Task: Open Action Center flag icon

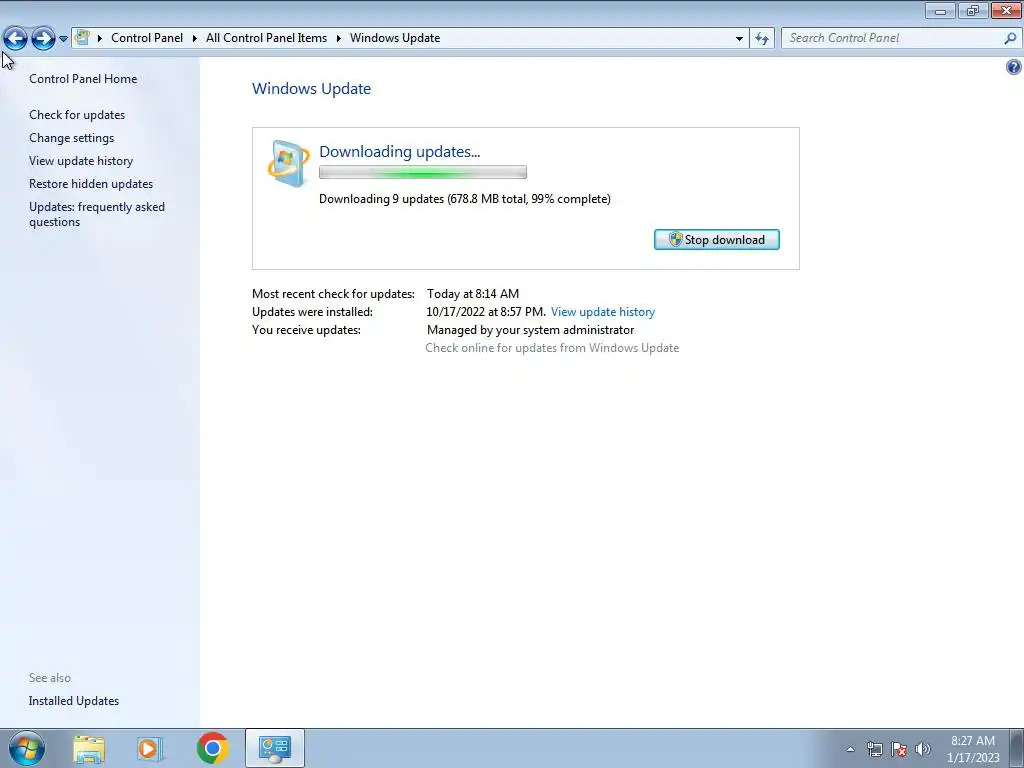Action: pos(899,749)
